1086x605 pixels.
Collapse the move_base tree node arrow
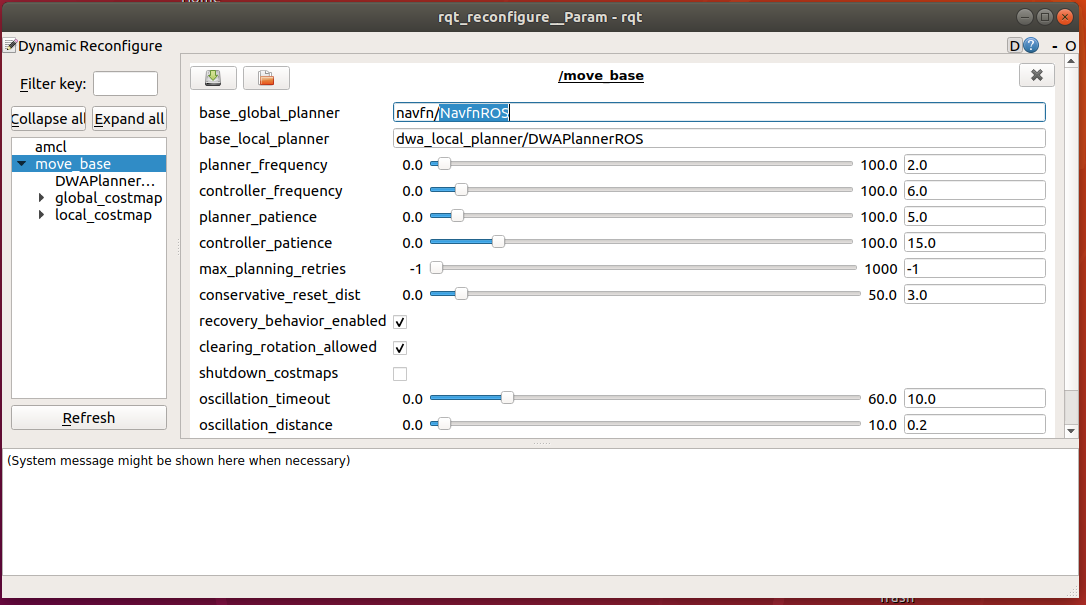(22, 164)
